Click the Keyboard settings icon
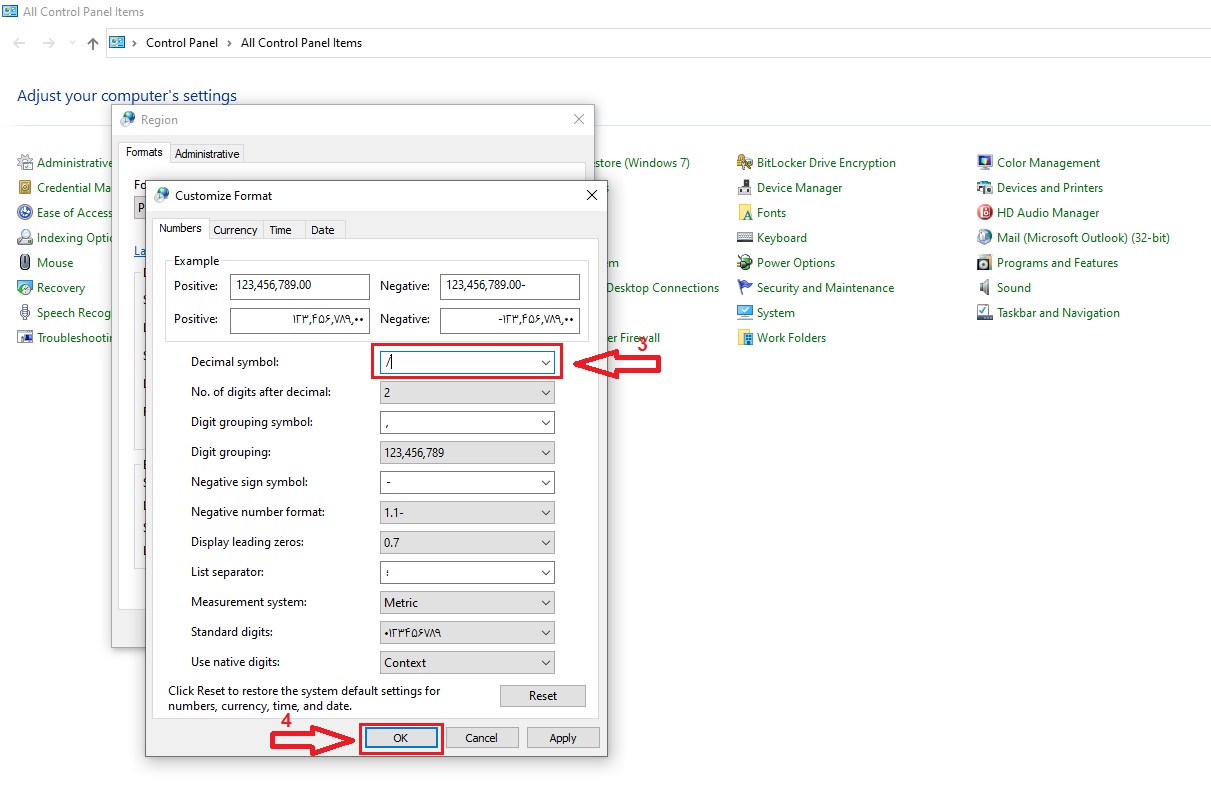Screen dimensions: 1211x794 (x=745, y=238)
